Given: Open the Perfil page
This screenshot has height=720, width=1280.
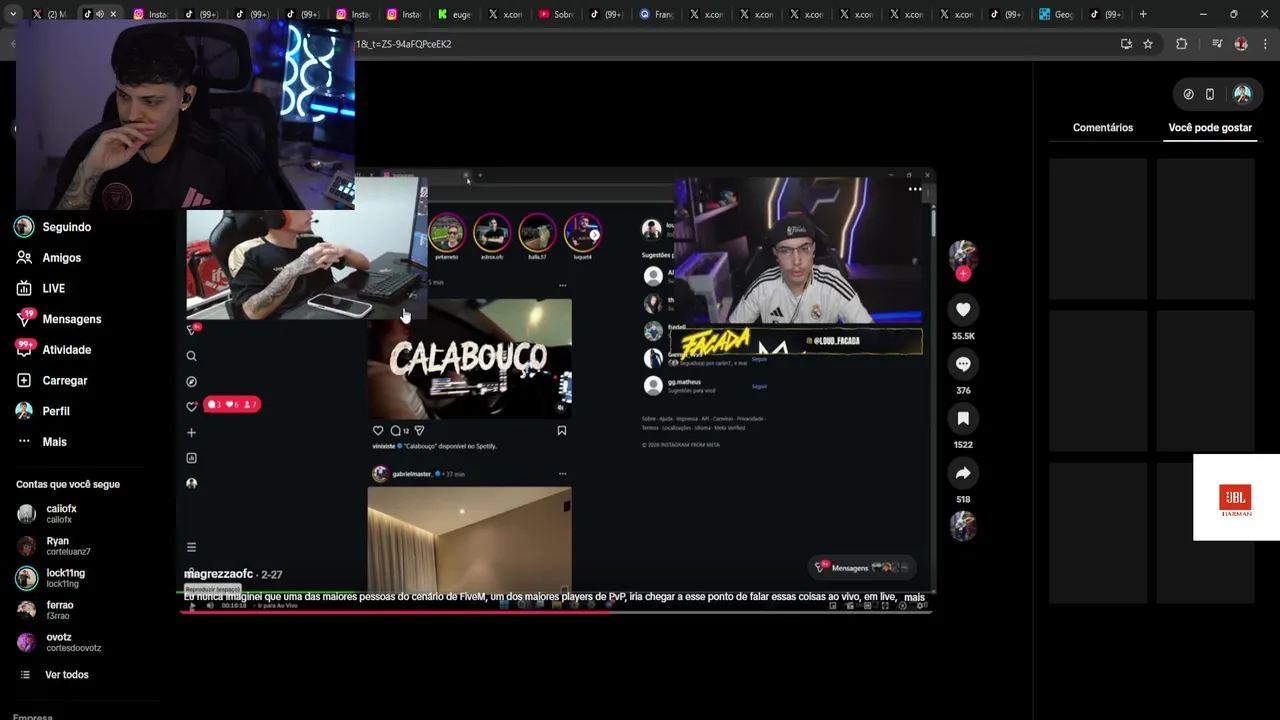Looking at the screenshot, I should pos(42,411).
